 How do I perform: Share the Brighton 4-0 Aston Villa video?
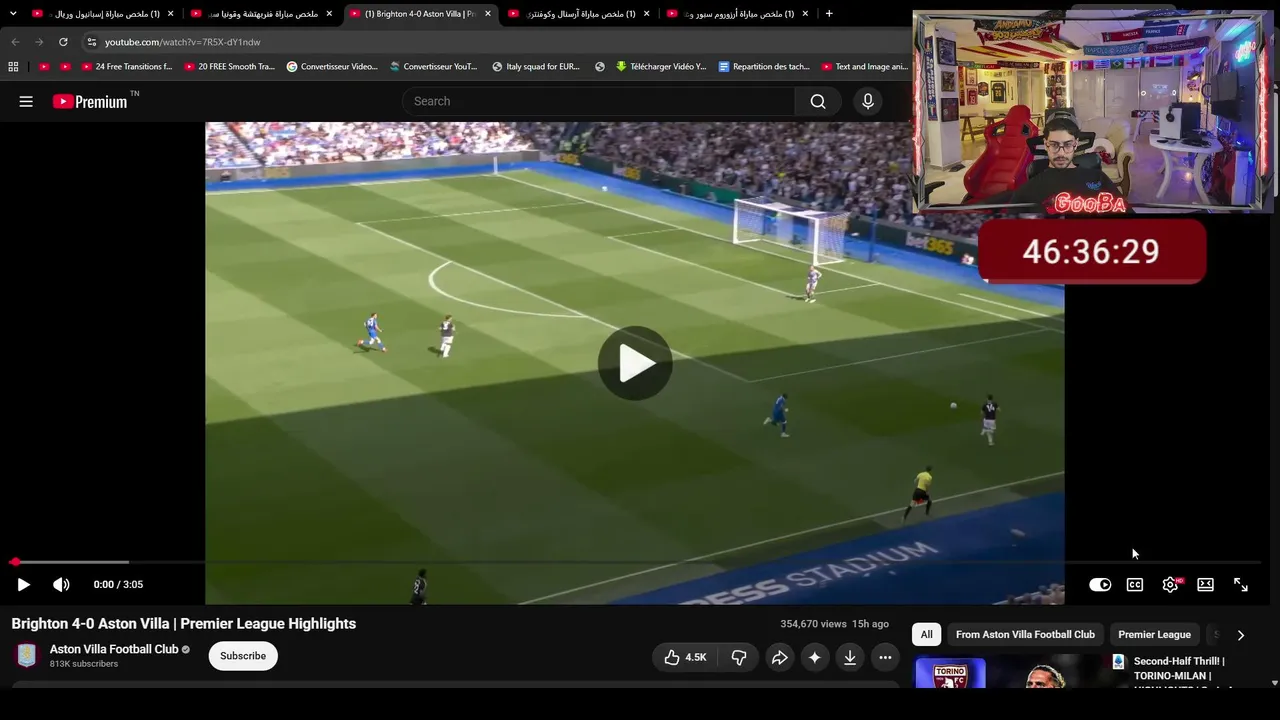click(779, 657)
